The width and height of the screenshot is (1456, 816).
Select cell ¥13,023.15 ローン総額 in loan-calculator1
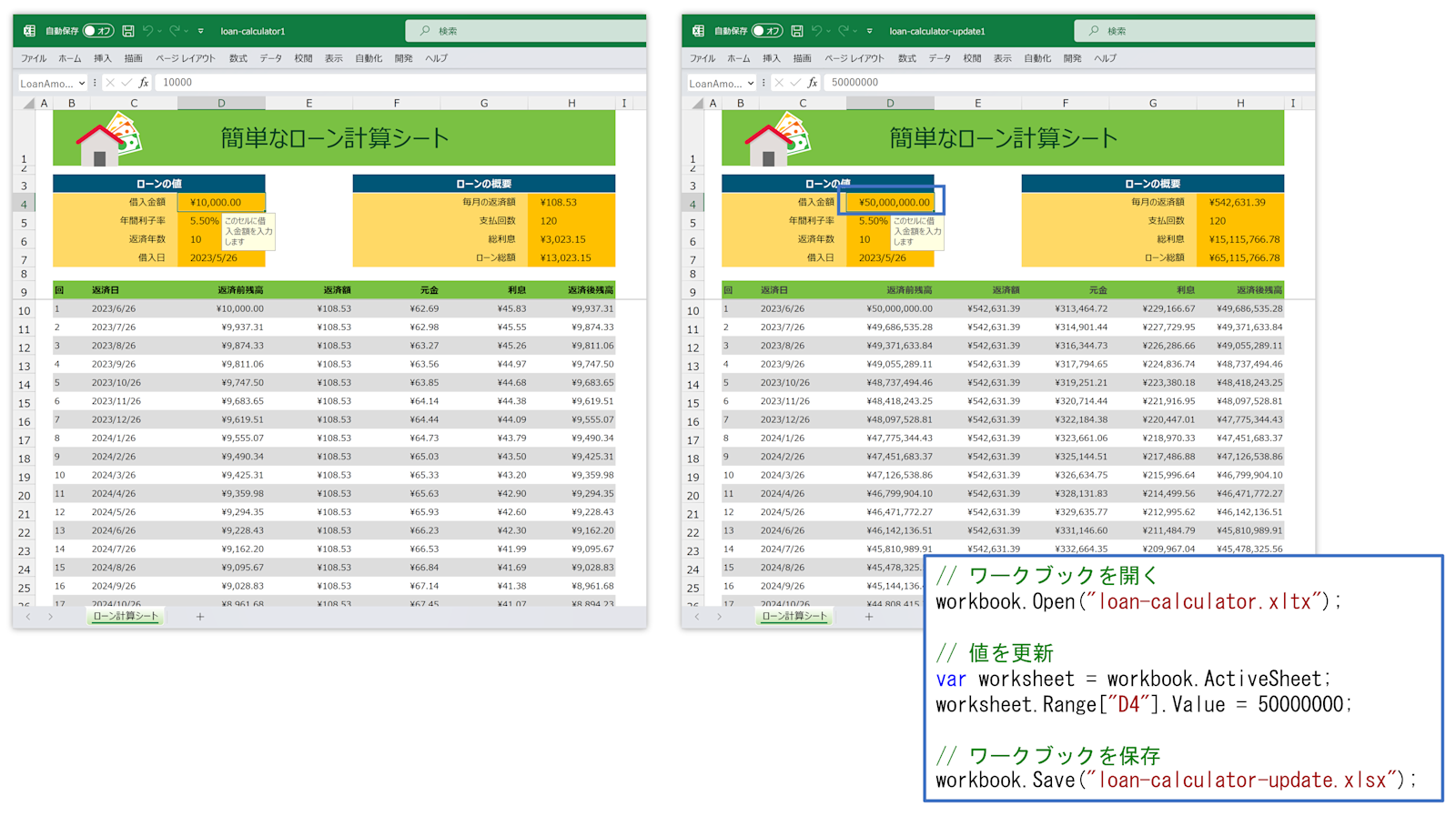point(571,258)
